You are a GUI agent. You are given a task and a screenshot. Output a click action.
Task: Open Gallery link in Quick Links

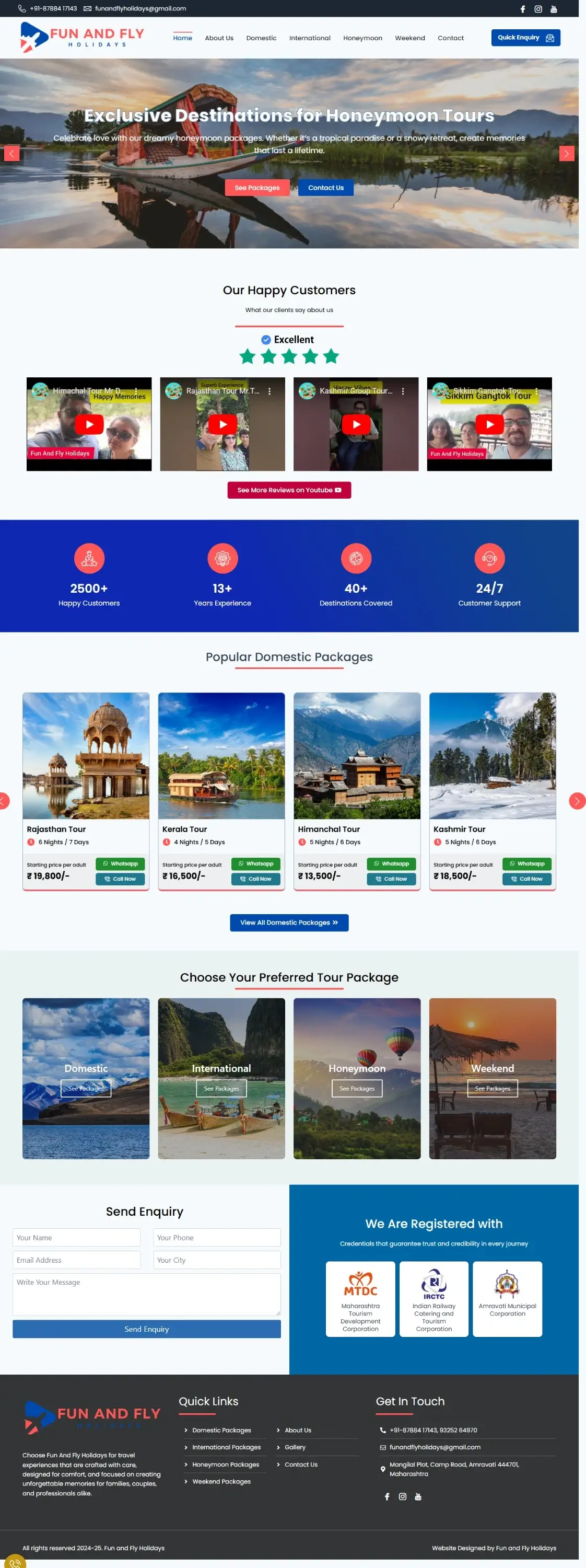pyautogui.click(x=295, y=1447)
